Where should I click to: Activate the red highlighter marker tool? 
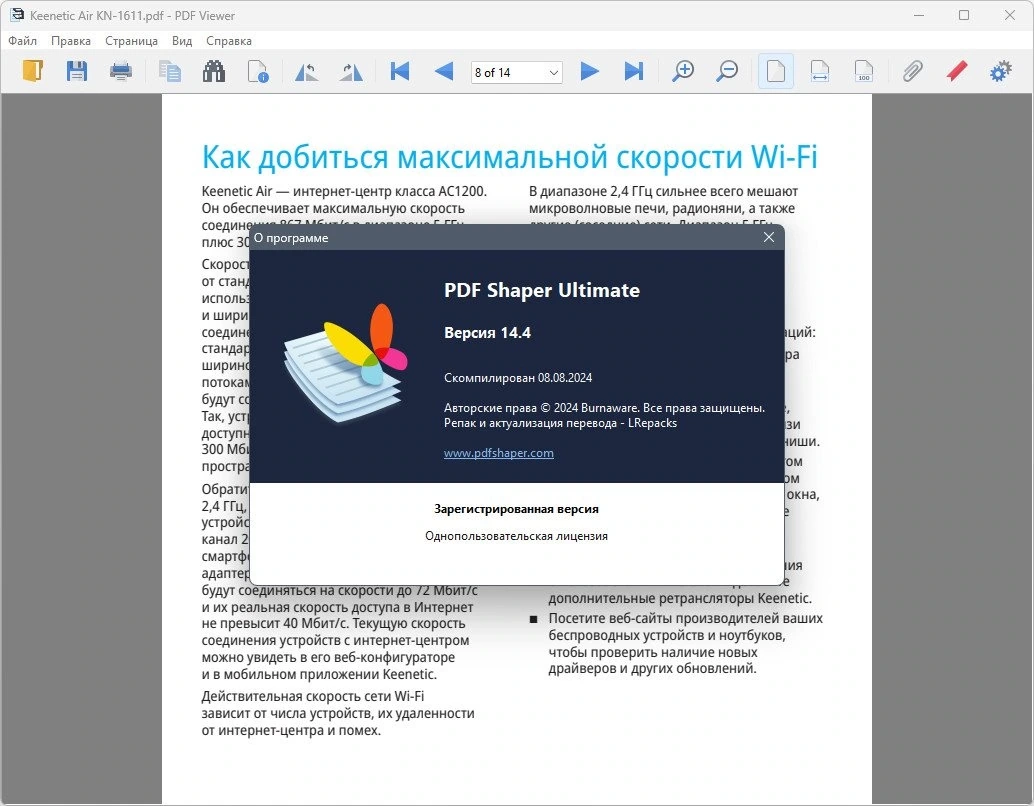[x=957, y=71]
